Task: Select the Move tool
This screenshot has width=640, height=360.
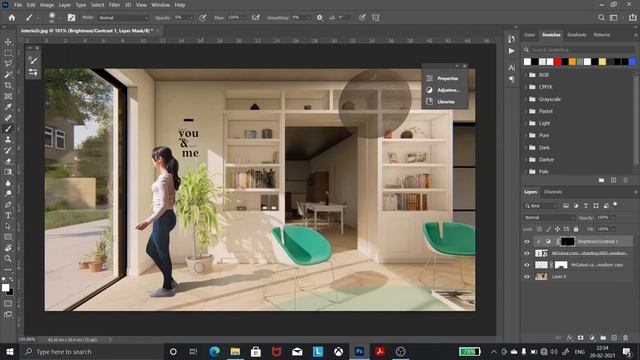Action: [x=8, y=42]
